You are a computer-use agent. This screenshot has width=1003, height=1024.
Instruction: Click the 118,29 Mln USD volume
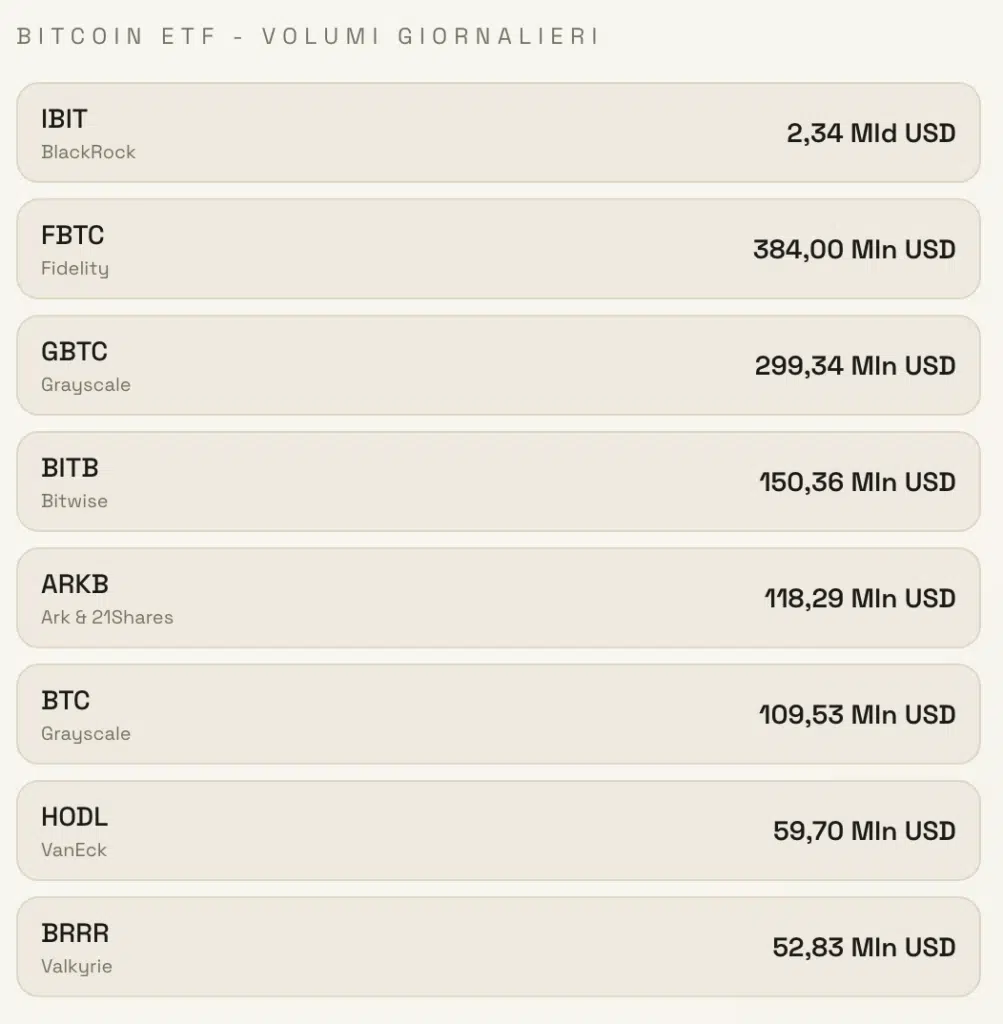860,598
